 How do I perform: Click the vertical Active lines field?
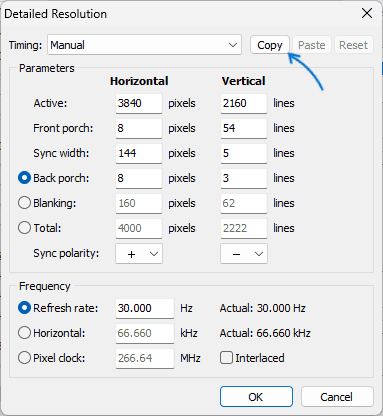[244, 103]
